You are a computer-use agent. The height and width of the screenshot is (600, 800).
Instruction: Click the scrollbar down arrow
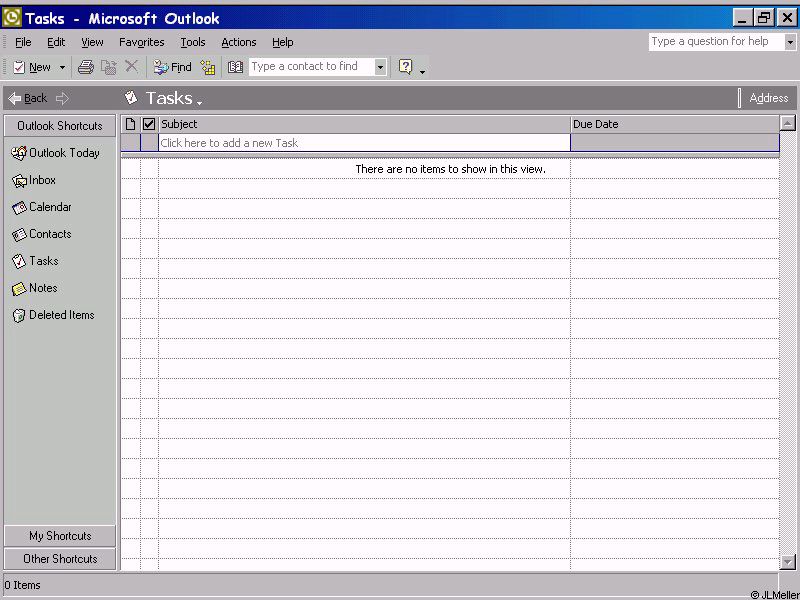(788, 562)
